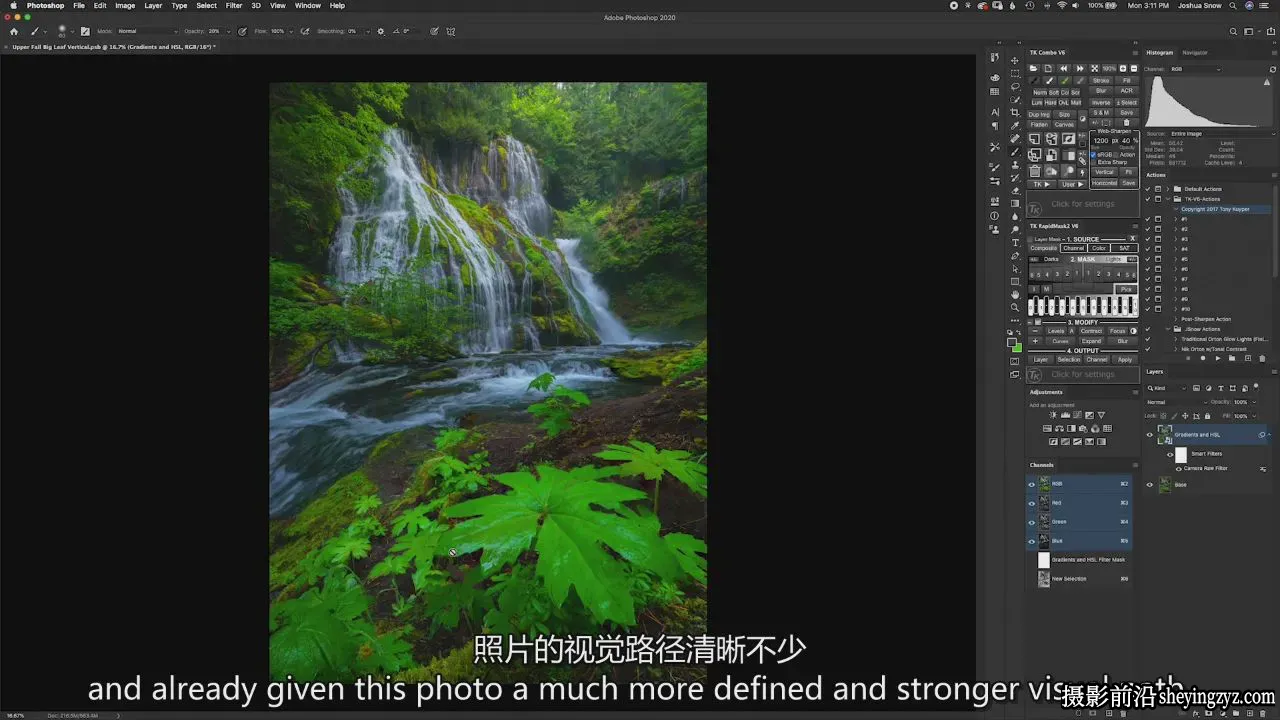
Task: Select the Upper Fall Big Leaf document tab
Action: point(113,46)
